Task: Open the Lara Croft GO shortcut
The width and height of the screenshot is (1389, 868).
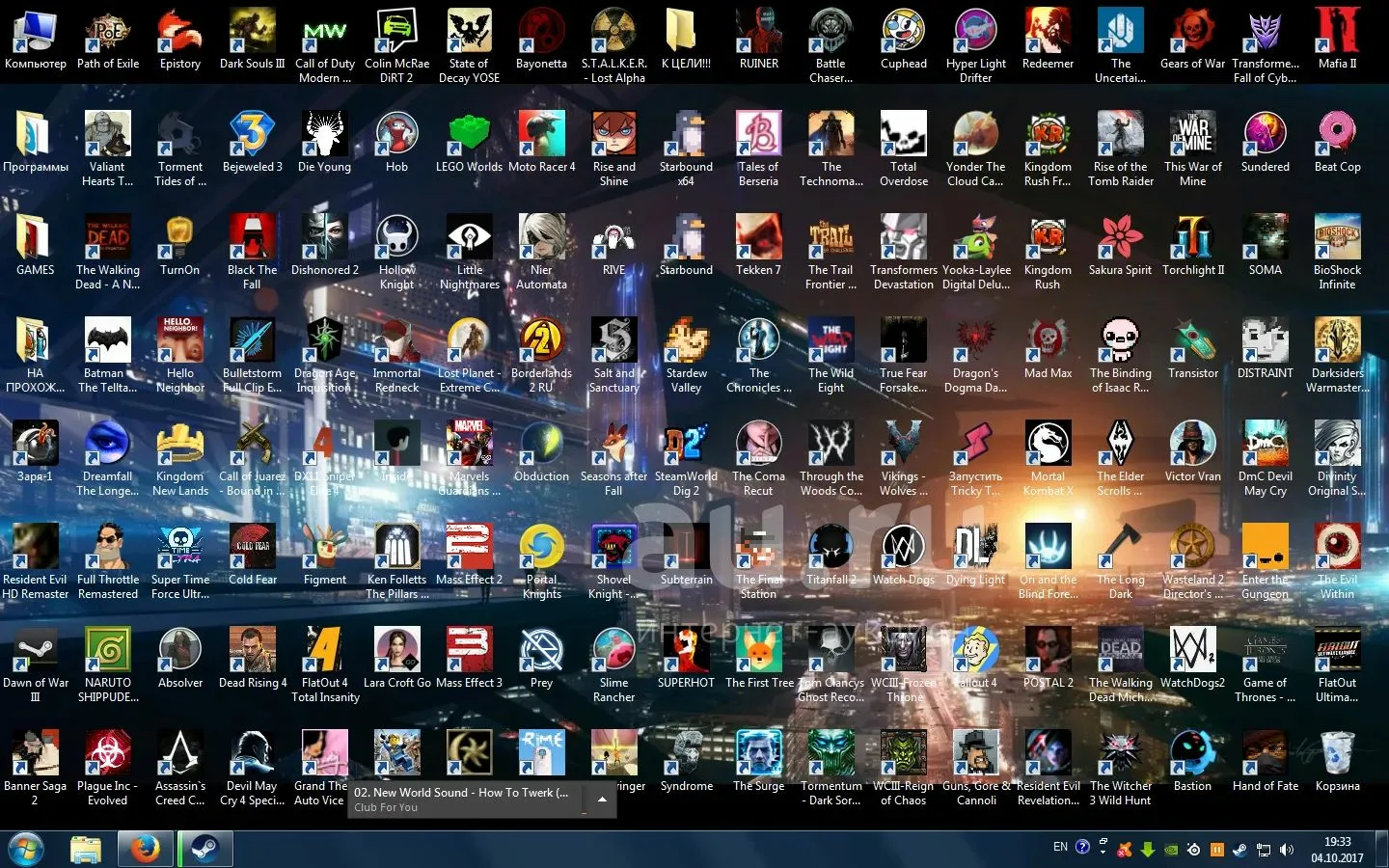Action: coord(397,660)
